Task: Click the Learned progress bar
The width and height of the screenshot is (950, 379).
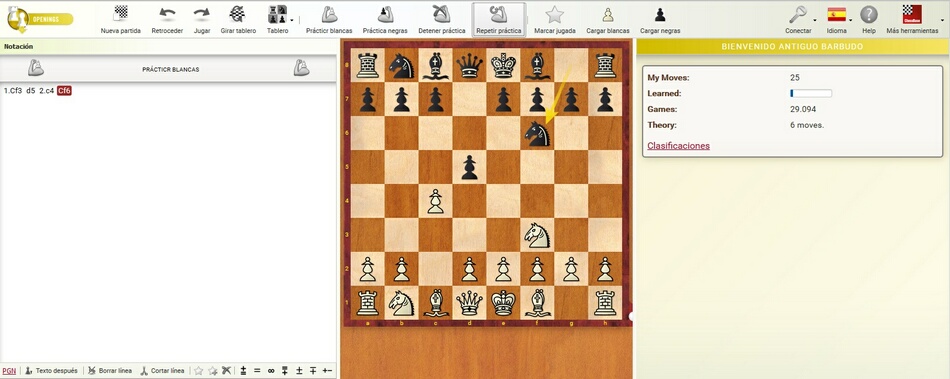Action: point(811,93)
